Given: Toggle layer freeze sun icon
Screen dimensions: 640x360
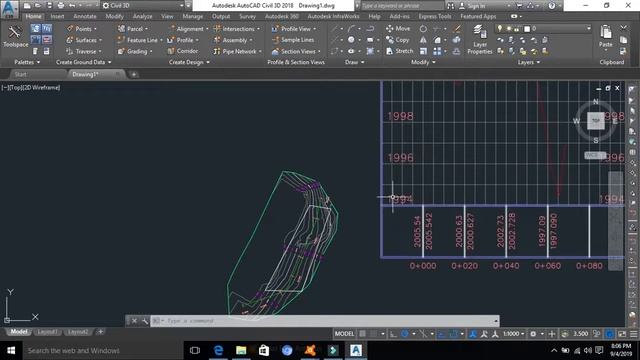Looking at the screenshot, I should pos(509,29).
